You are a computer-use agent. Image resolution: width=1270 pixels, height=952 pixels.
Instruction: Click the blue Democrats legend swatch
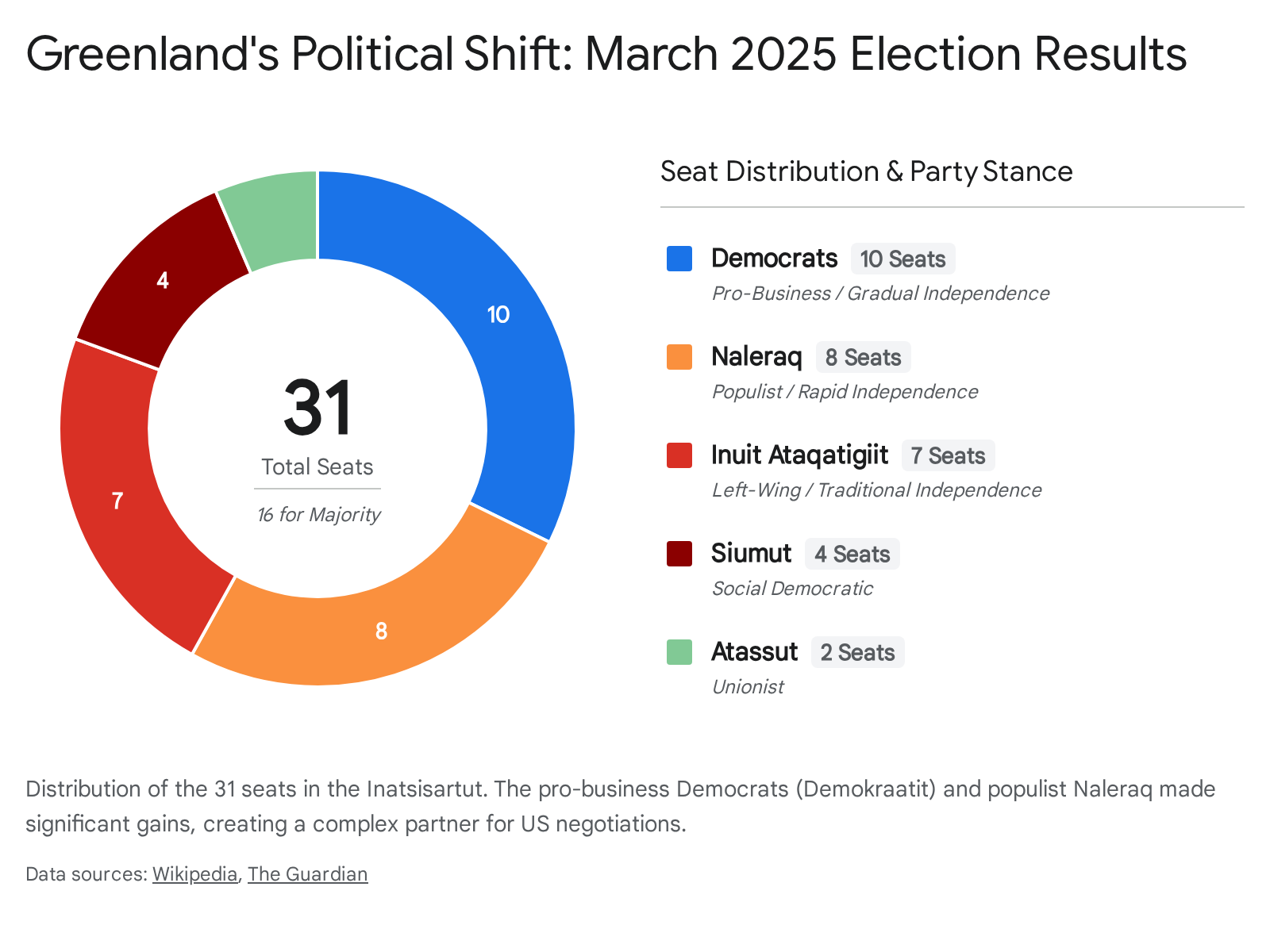point(679,259)
